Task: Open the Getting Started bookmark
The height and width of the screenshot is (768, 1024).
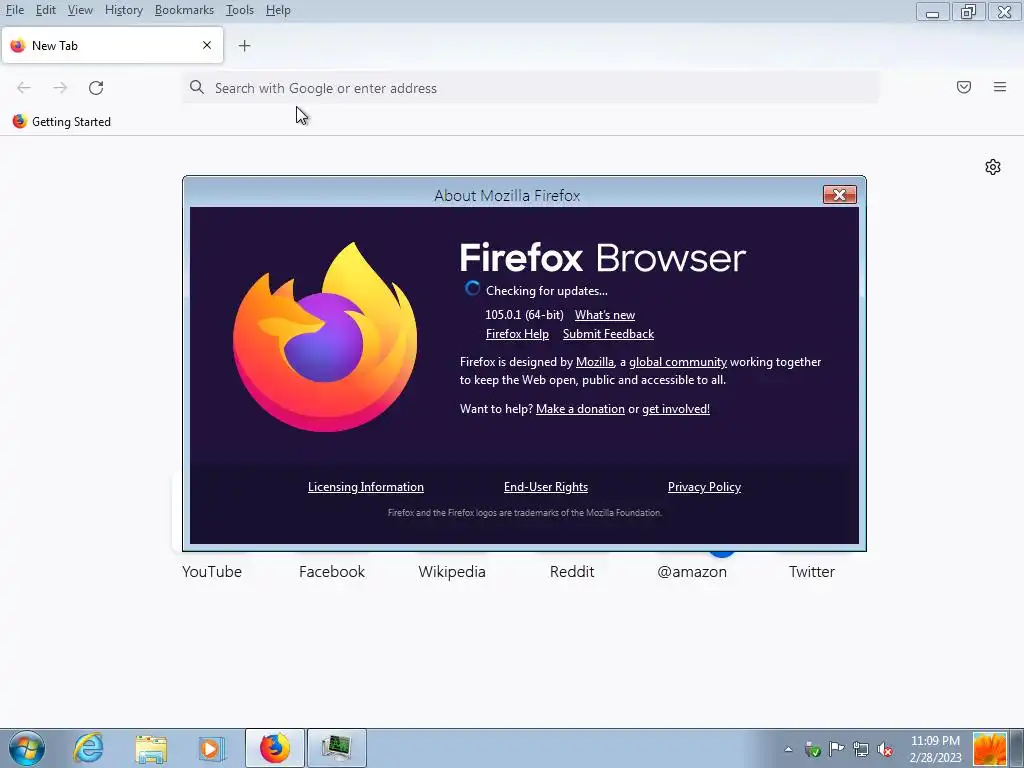Action: click(62, 121)
